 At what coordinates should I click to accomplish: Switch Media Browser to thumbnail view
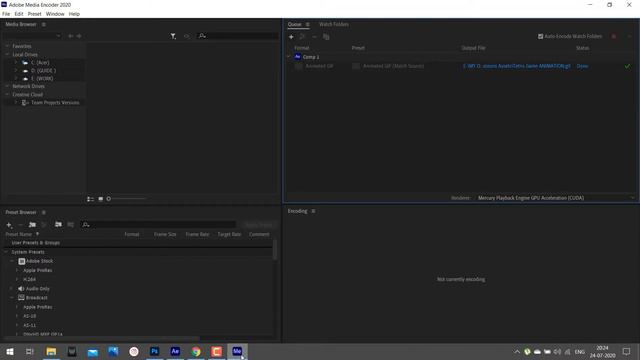[x=100, y=199]
